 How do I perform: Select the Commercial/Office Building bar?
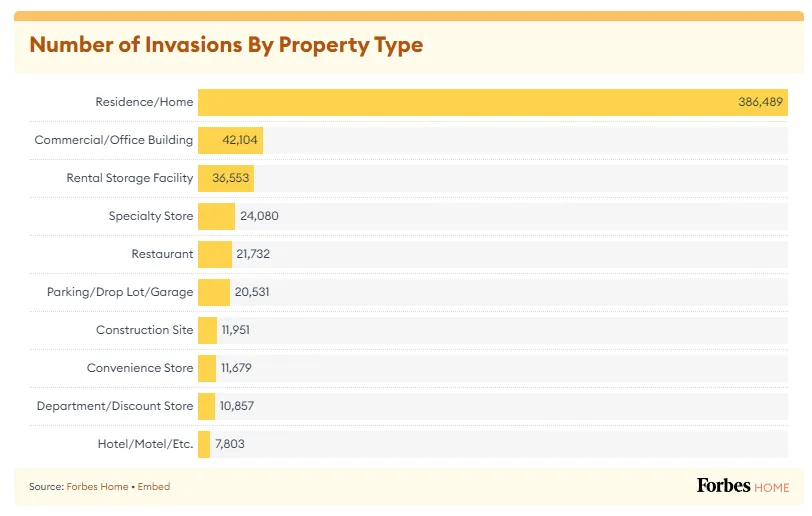[x=230, y=140]
